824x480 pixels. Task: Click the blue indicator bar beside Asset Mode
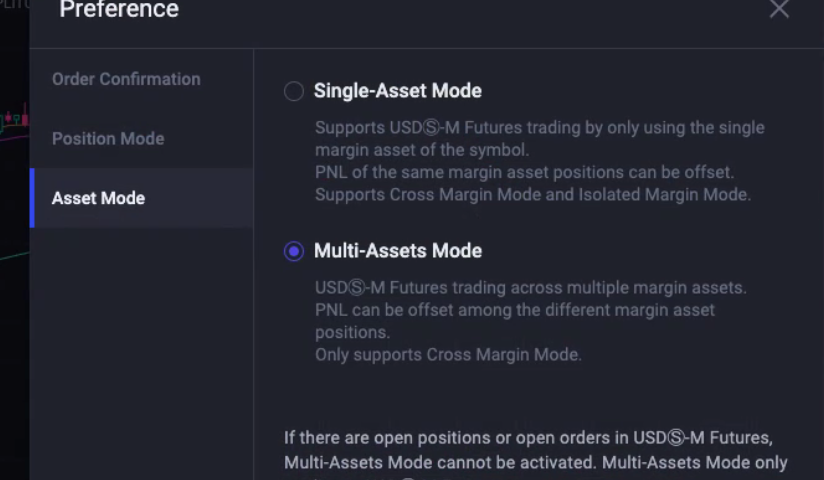tap(32, 198)
